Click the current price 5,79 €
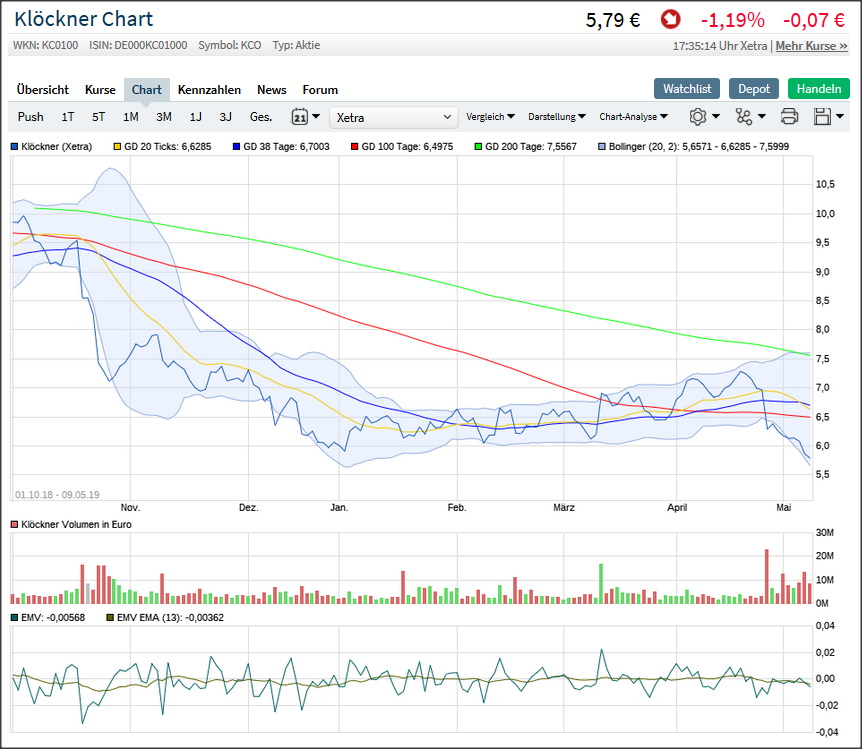This screenshot has width=862, height=749. pos(613,20)
